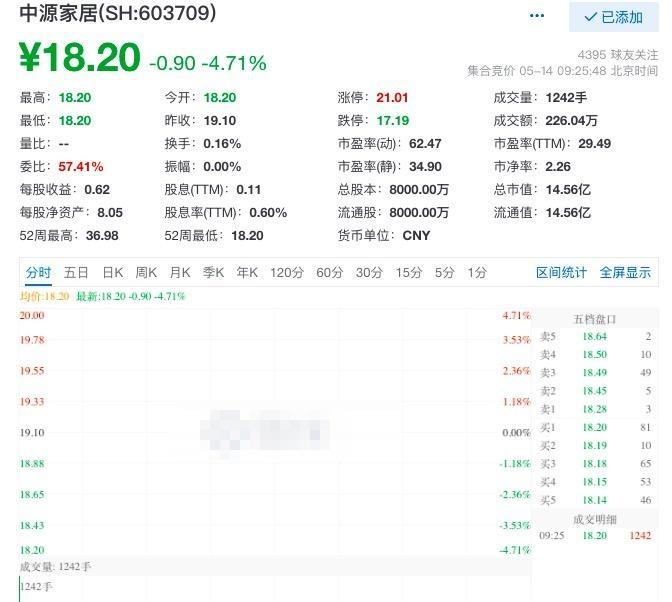The width and height of the screenshot is (672, 602).
Task: Choose the 30分 interval tab
Action: (369, 273)
